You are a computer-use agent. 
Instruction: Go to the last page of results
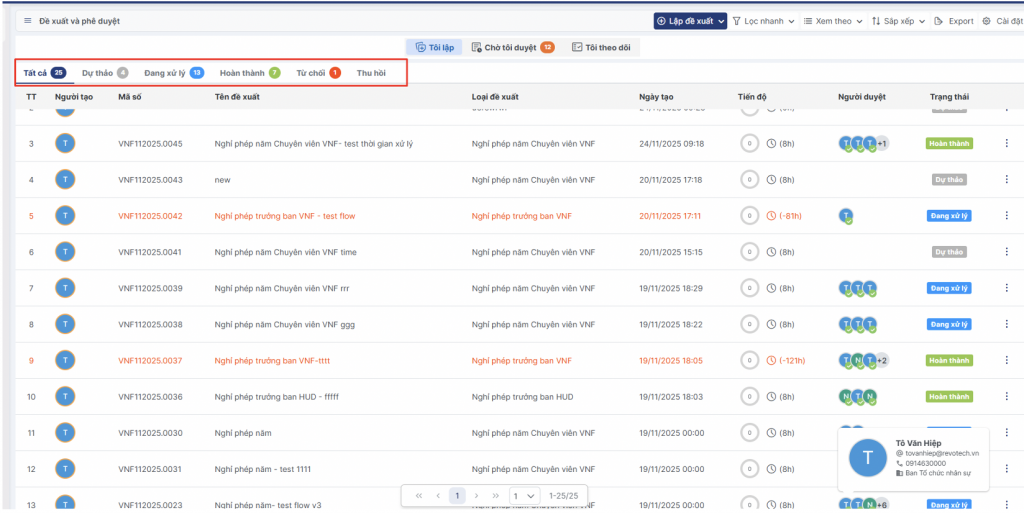(x=493, y=495)
